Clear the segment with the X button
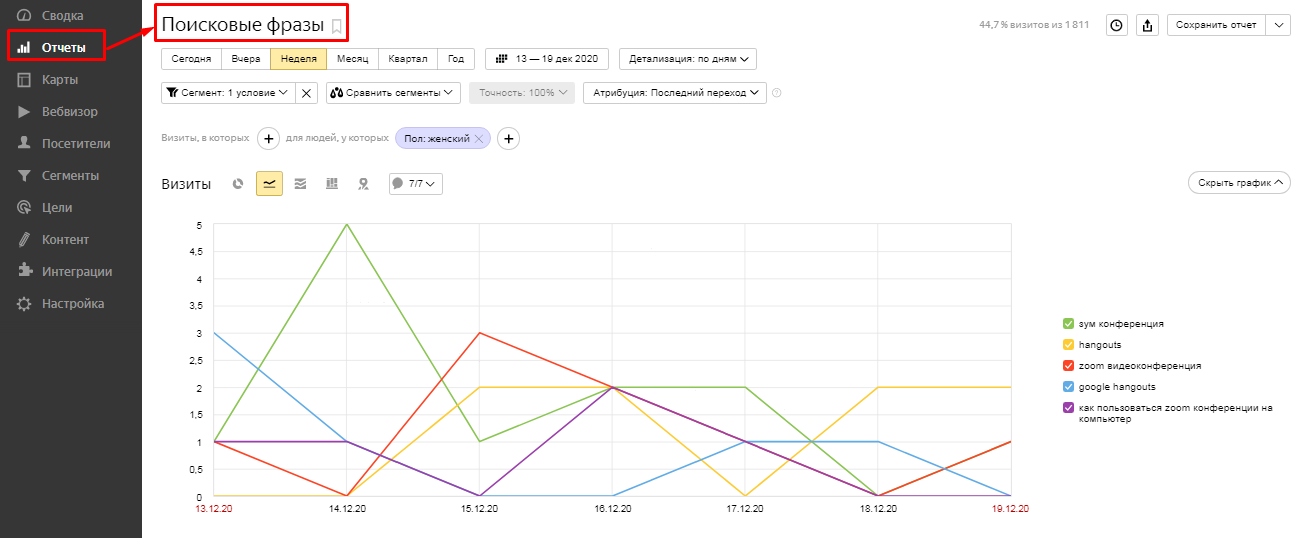The image size is (1299, 538). (307, 93)
